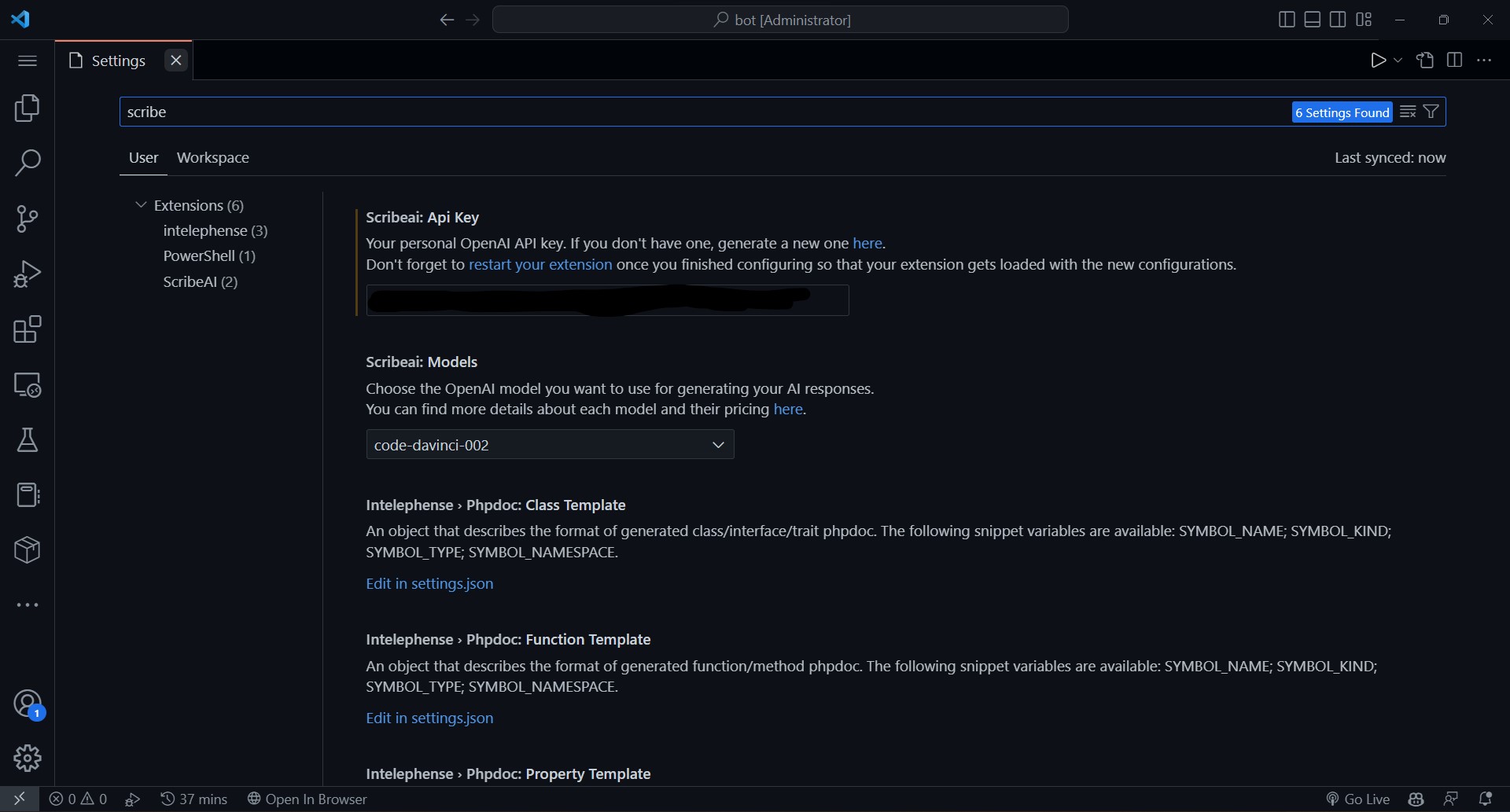The width and height of the screenshot is (1510, 812).
Task: Open the Remote Explorer view
Action: coord(28,385)
